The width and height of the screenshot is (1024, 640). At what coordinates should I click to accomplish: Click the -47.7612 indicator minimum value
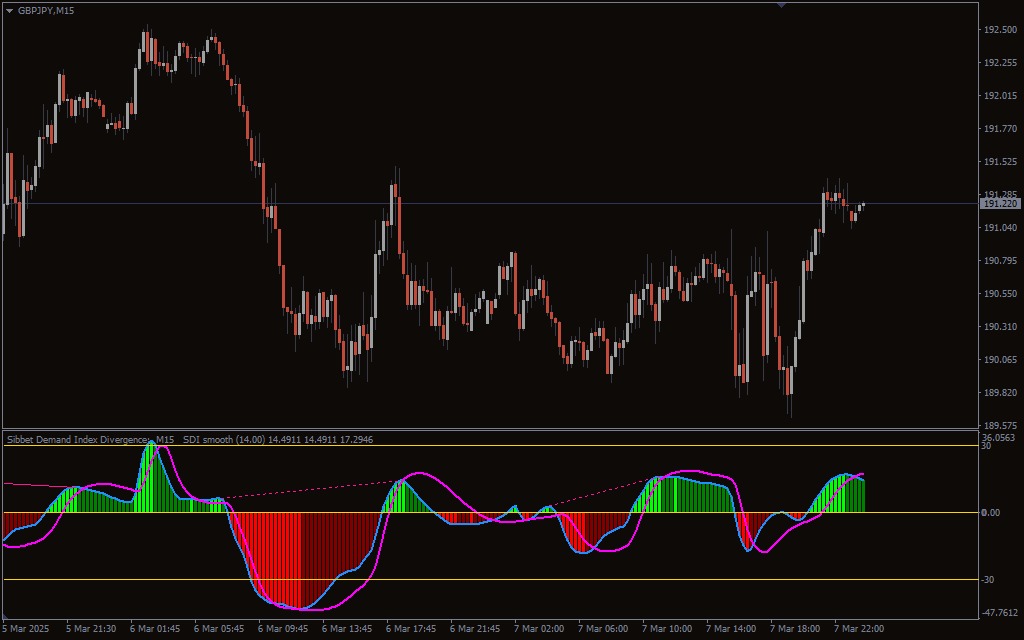1000,614
